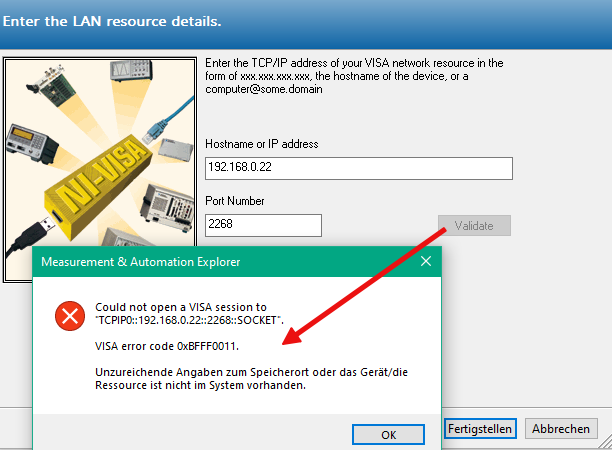Click the Validate button
The width and height of the screenshot is (612, 450).
click(x=474, y=226)
